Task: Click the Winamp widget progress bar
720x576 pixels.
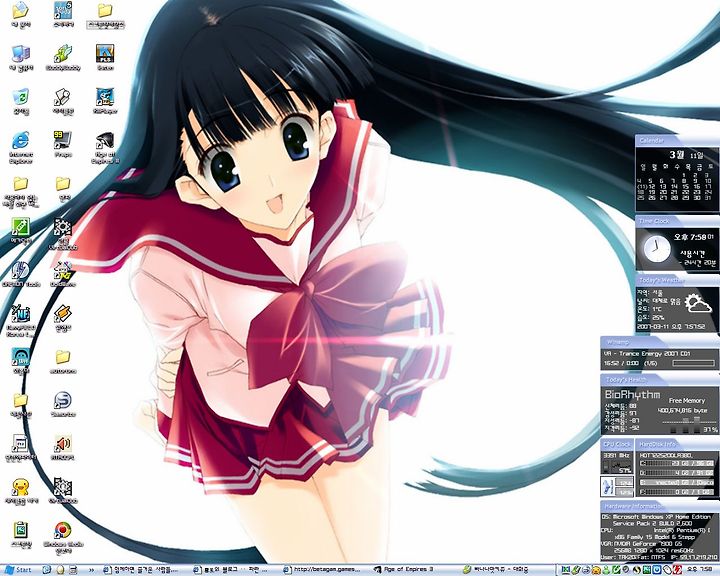Action: click(693, 363)
